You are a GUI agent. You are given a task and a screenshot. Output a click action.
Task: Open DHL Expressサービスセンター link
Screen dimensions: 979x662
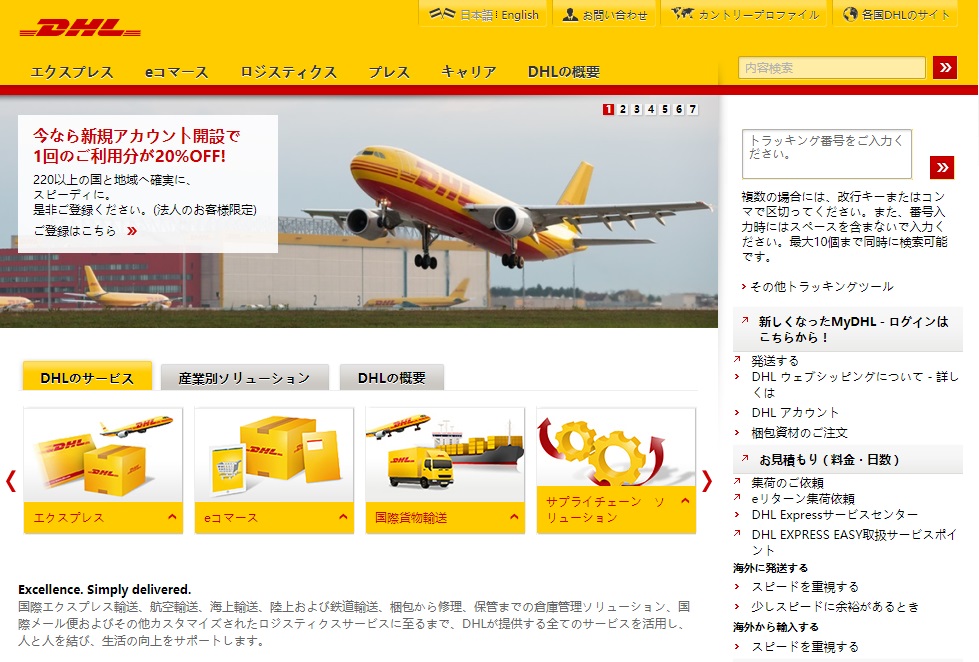pos(835,515)
